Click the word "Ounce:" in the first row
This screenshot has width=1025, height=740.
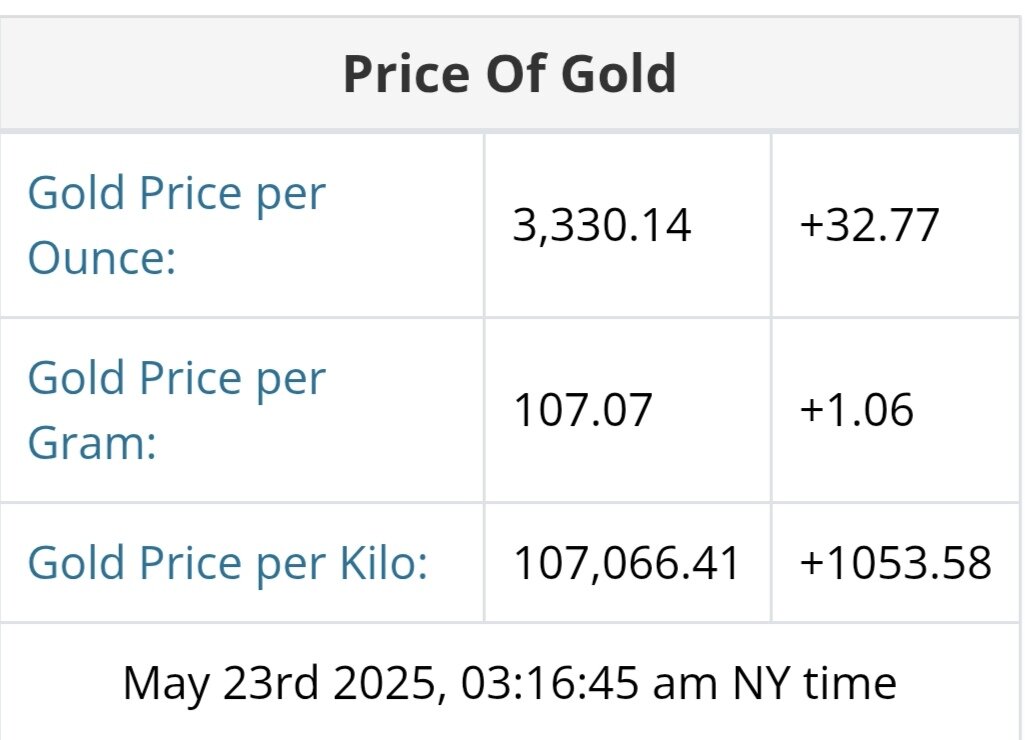(x=101, y=257)
